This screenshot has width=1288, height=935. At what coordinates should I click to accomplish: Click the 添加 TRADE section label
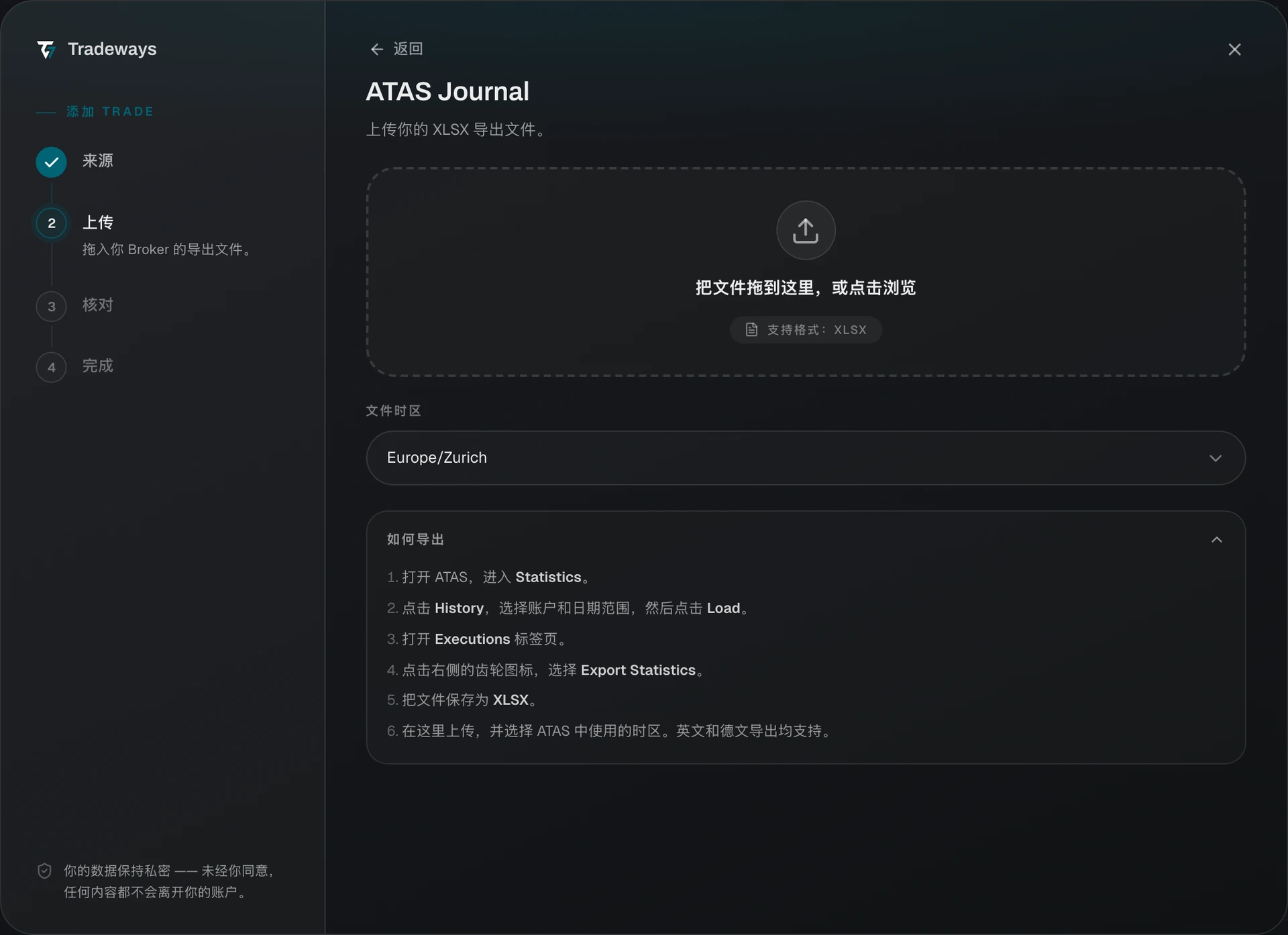click(x=110, y=111)
